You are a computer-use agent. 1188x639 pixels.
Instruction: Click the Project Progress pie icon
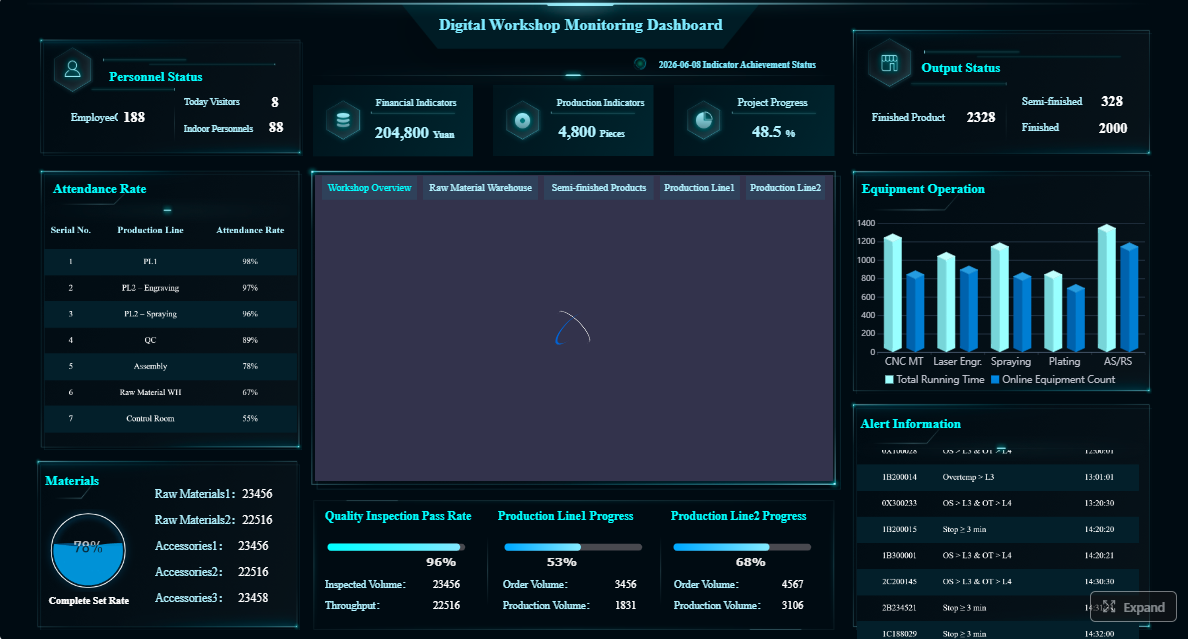[x=703, y=120]
